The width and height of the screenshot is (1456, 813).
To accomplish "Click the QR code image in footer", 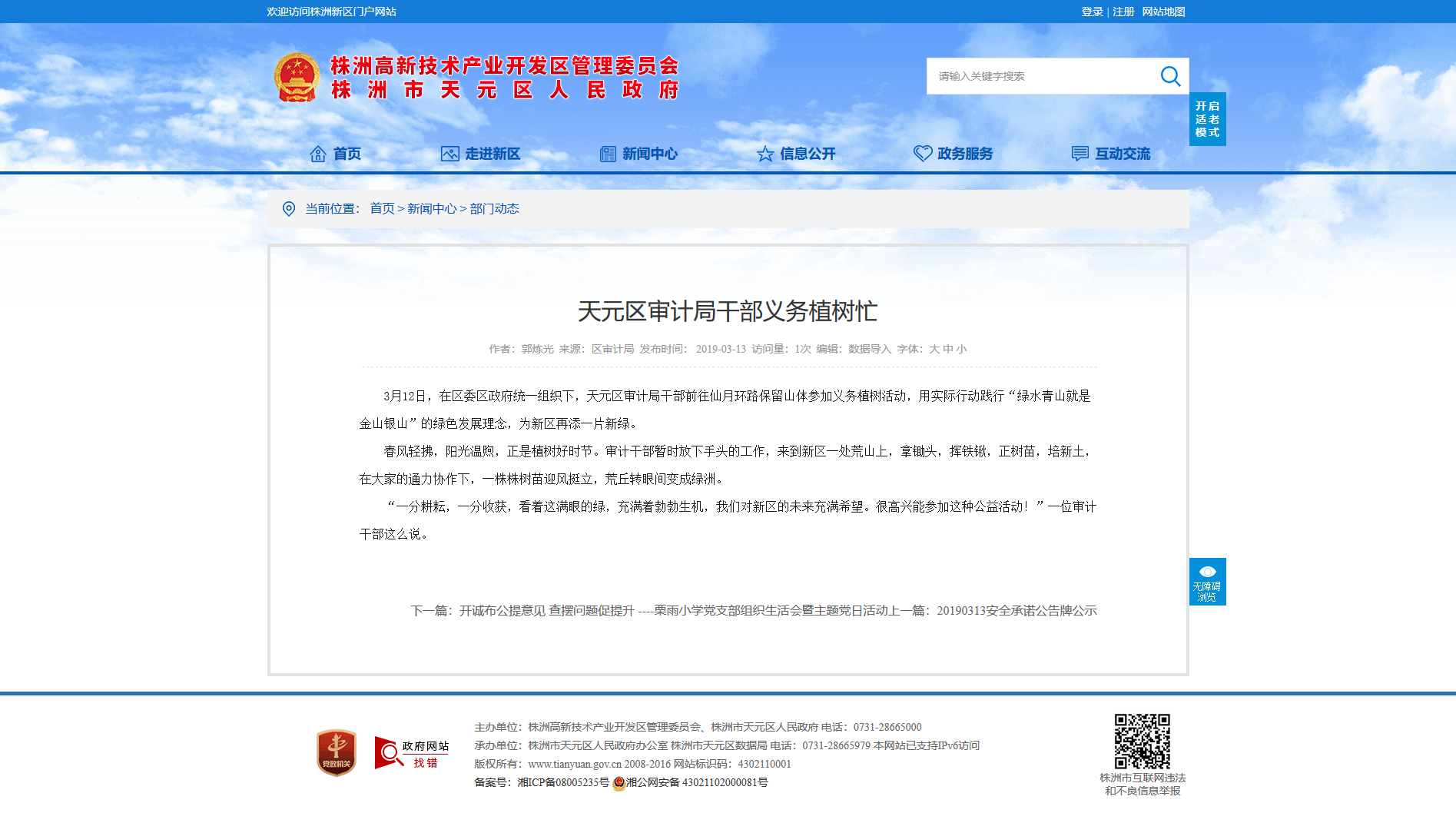I will click(1142, 741).
